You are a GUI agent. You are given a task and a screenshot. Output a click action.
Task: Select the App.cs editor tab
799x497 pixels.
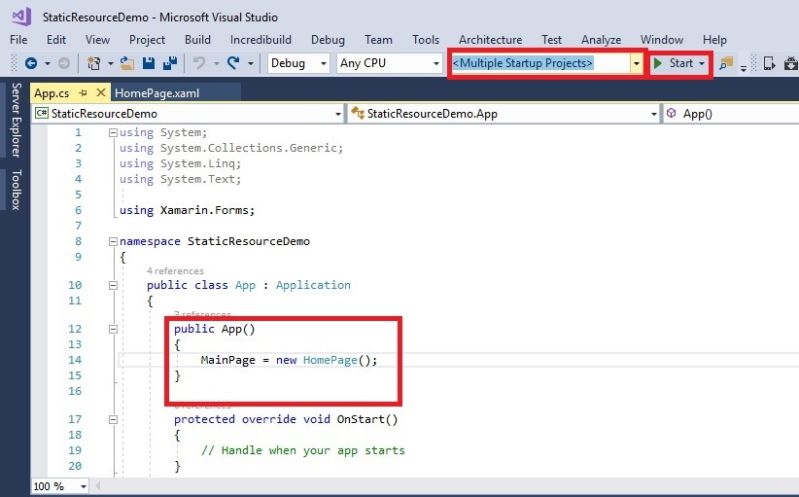click(52, 93)
